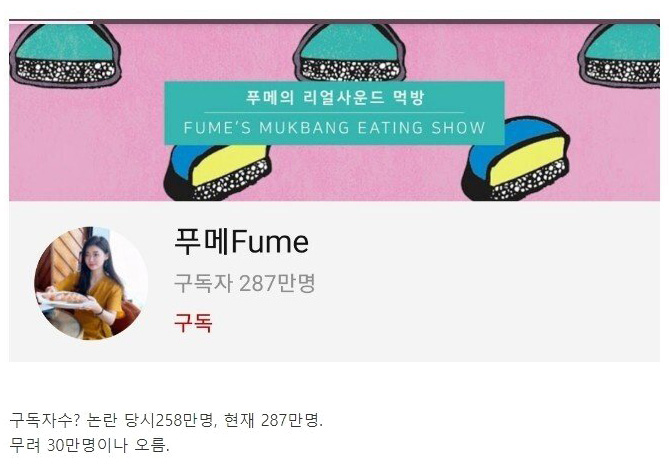
Task: Click the FUME'S MUKBANG EATING SHOW text
Action: pyautogui.click(x=334, y=128)
